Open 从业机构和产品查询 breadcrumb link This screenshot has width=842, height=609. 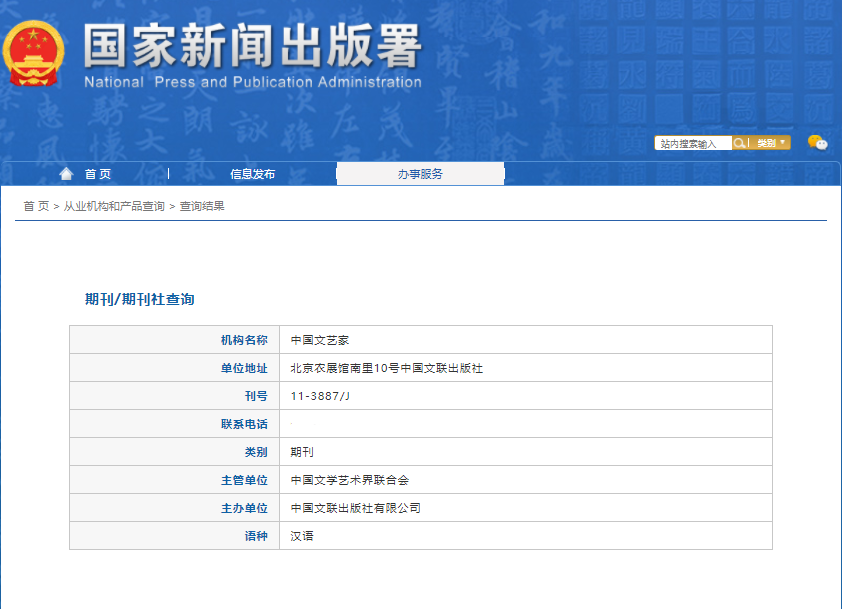(114, 206)
